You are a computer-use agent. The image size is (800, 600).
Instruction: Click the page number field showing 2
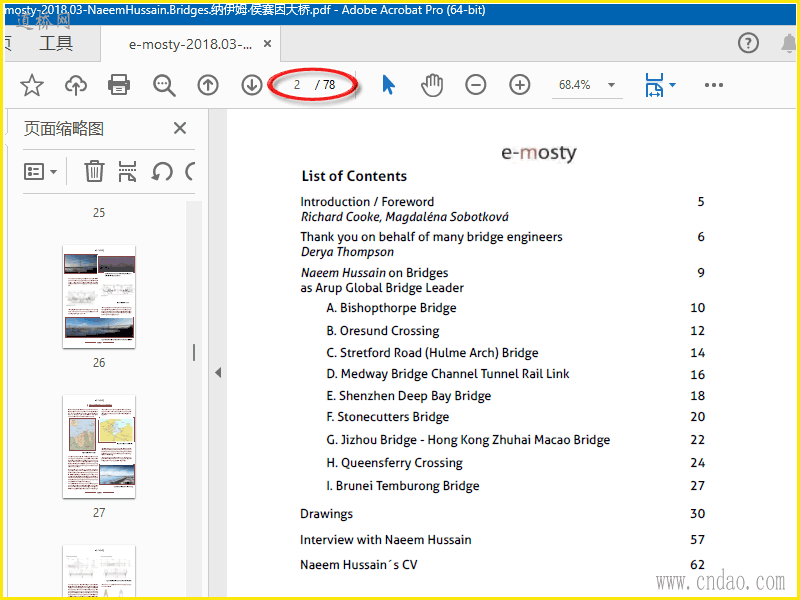[x=297, y=85]
